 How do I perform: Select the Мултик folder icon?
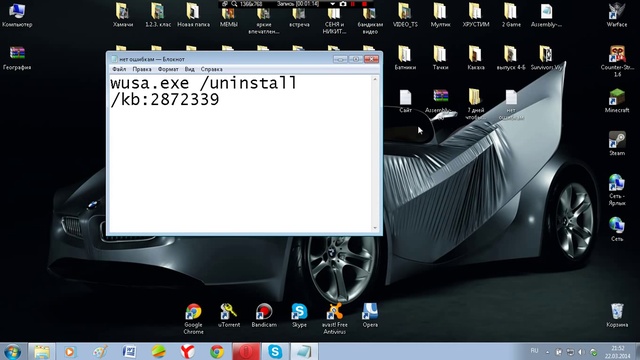[440, 15]
